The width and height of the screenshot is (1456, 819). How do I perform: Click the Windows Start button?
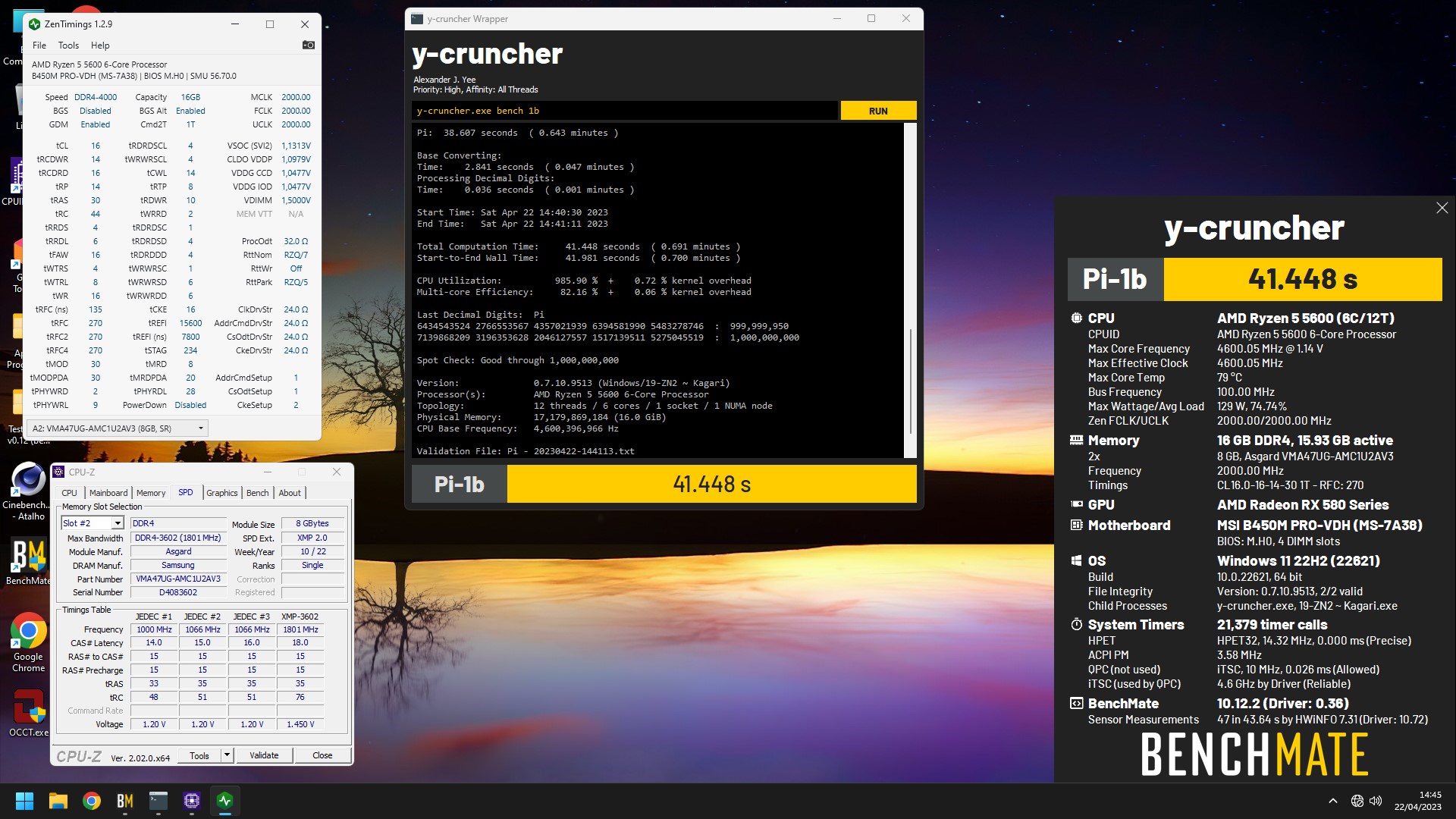click(x=24, y=801)
